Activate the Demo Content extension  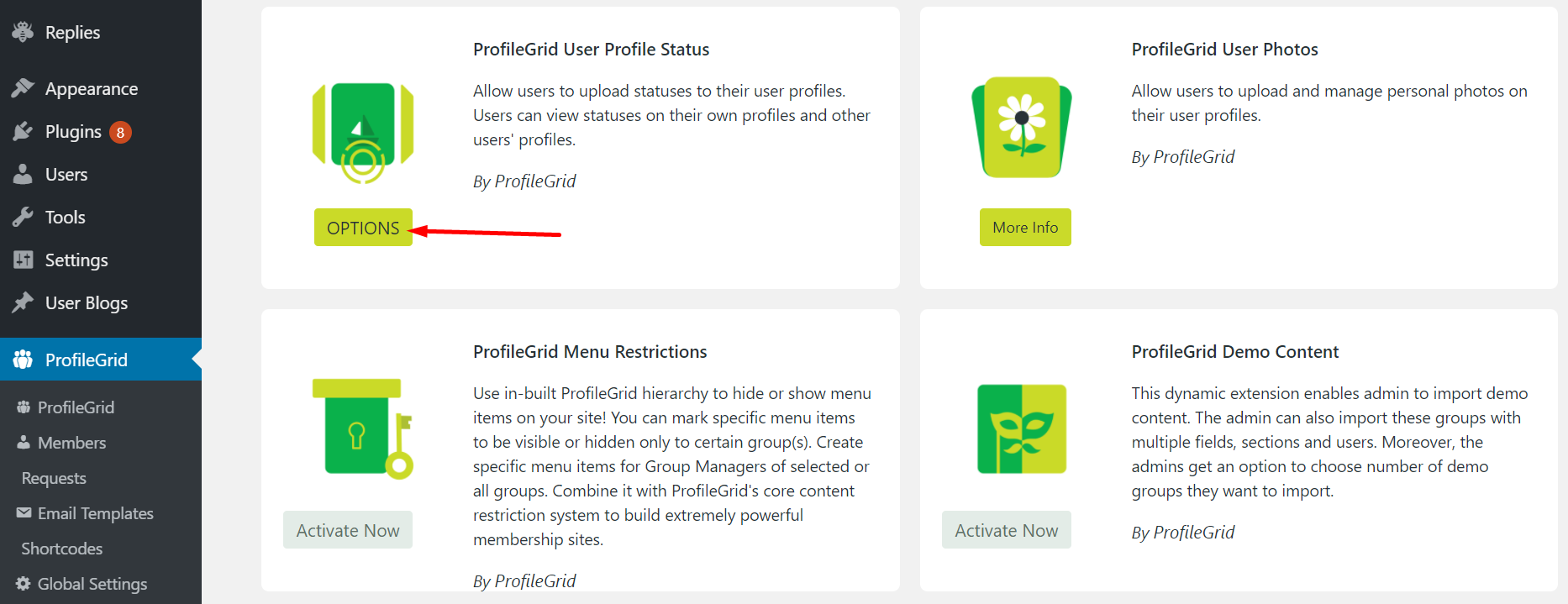(1006, 529)
